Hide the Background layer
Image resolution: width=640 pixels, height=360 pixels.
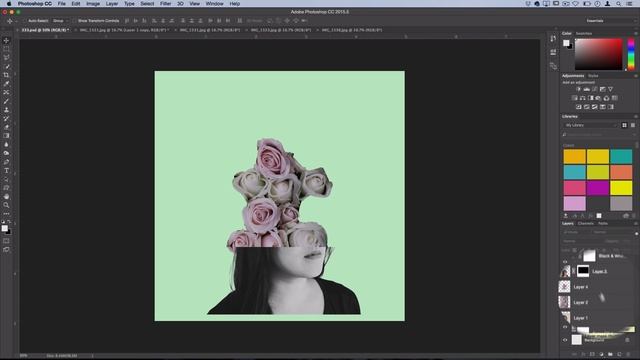565,340
